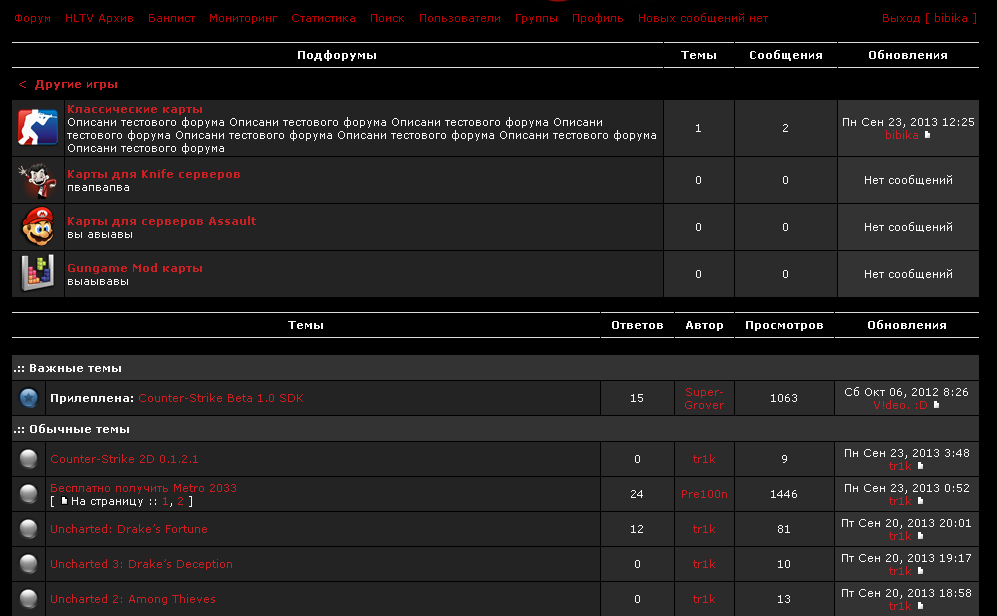This screenshot has width=997, height=616.
Task: Open Counter-Strike Beta 1.0 SDK topic
Action: click(220, 398)
